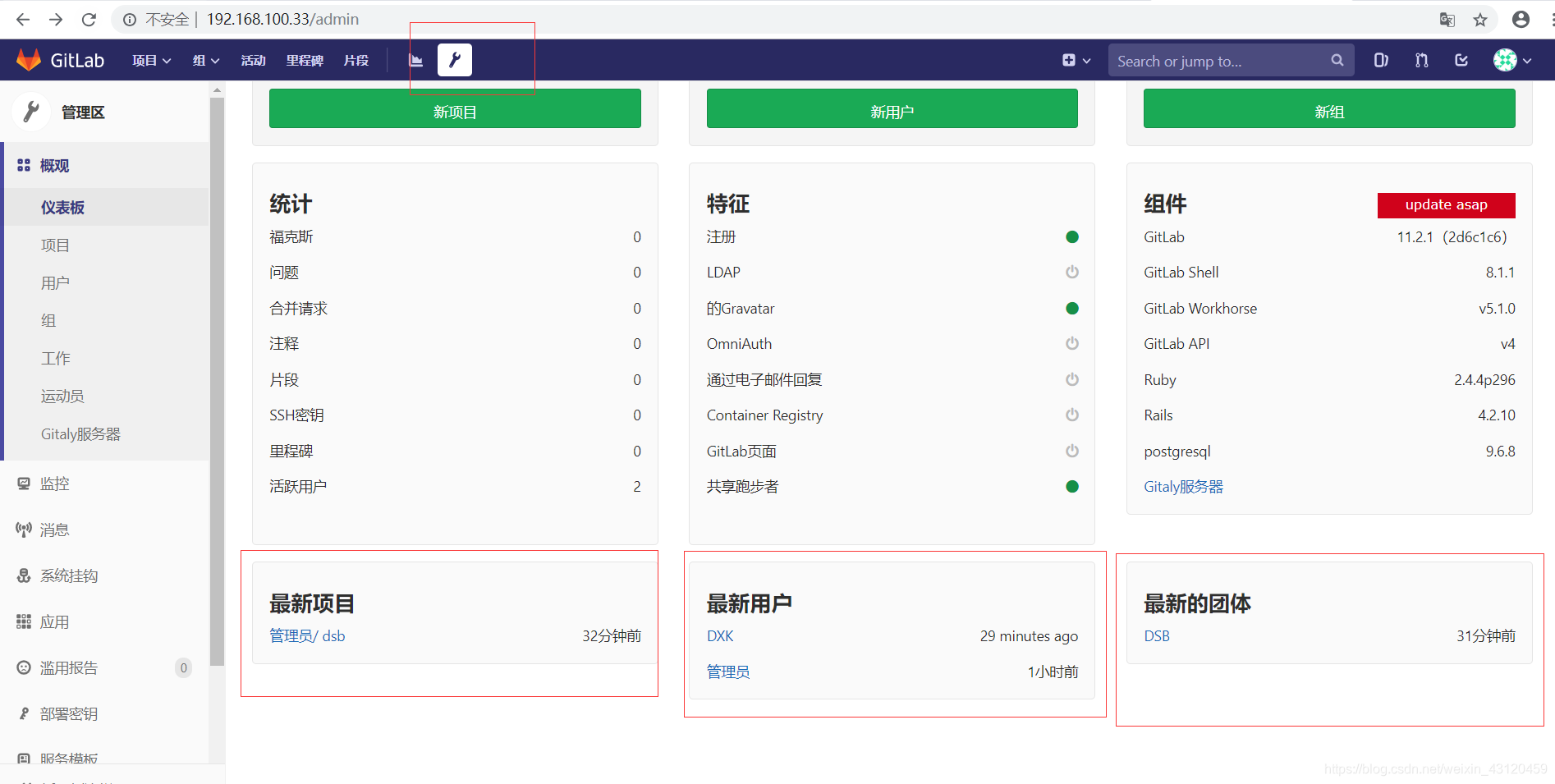Open the DSB group link
The image size is (1555, 784).
[1157, 636]
